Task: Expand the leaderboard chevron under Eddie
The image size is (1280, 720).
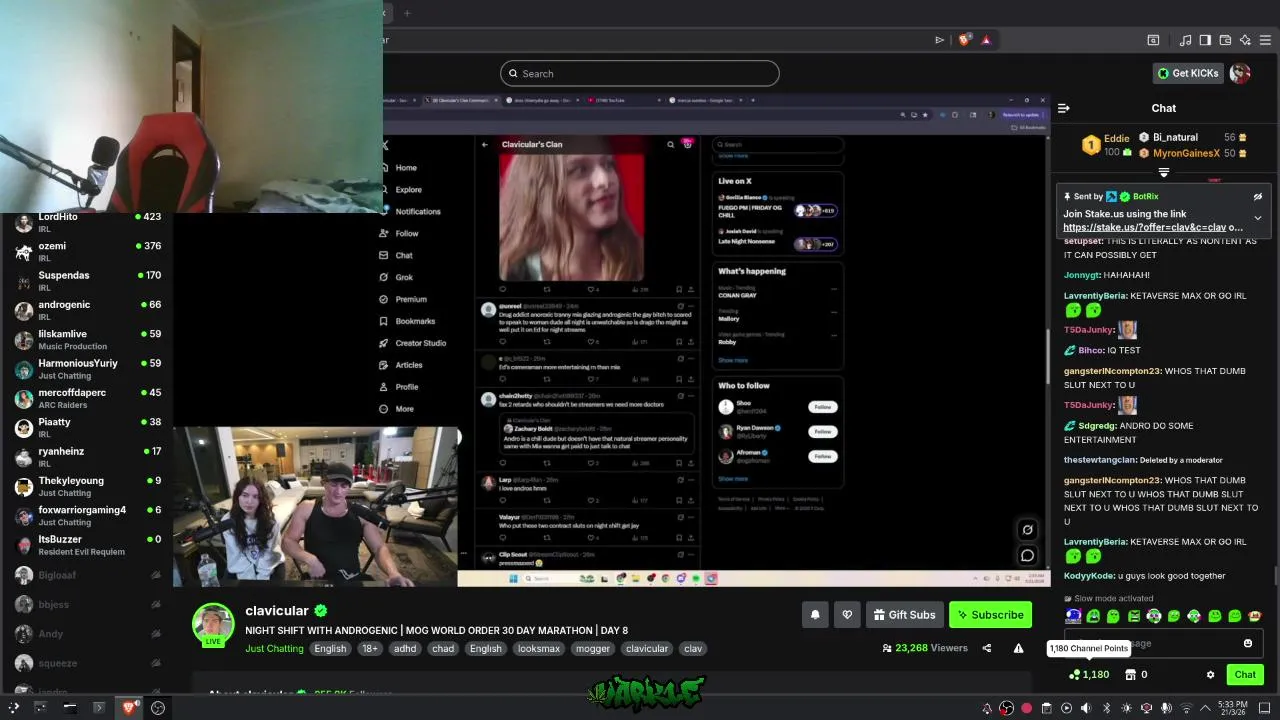Action: [1163, 172]
